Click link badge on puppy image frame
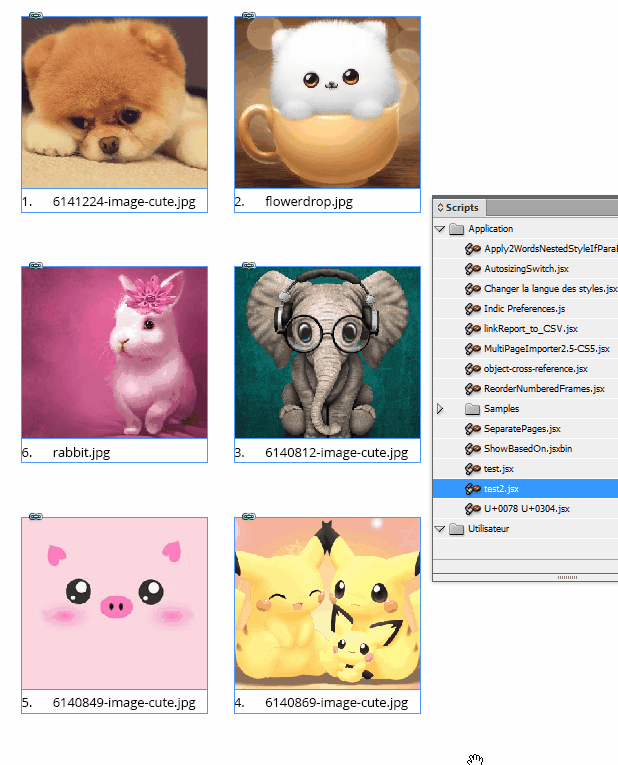 tap(36, 16)
